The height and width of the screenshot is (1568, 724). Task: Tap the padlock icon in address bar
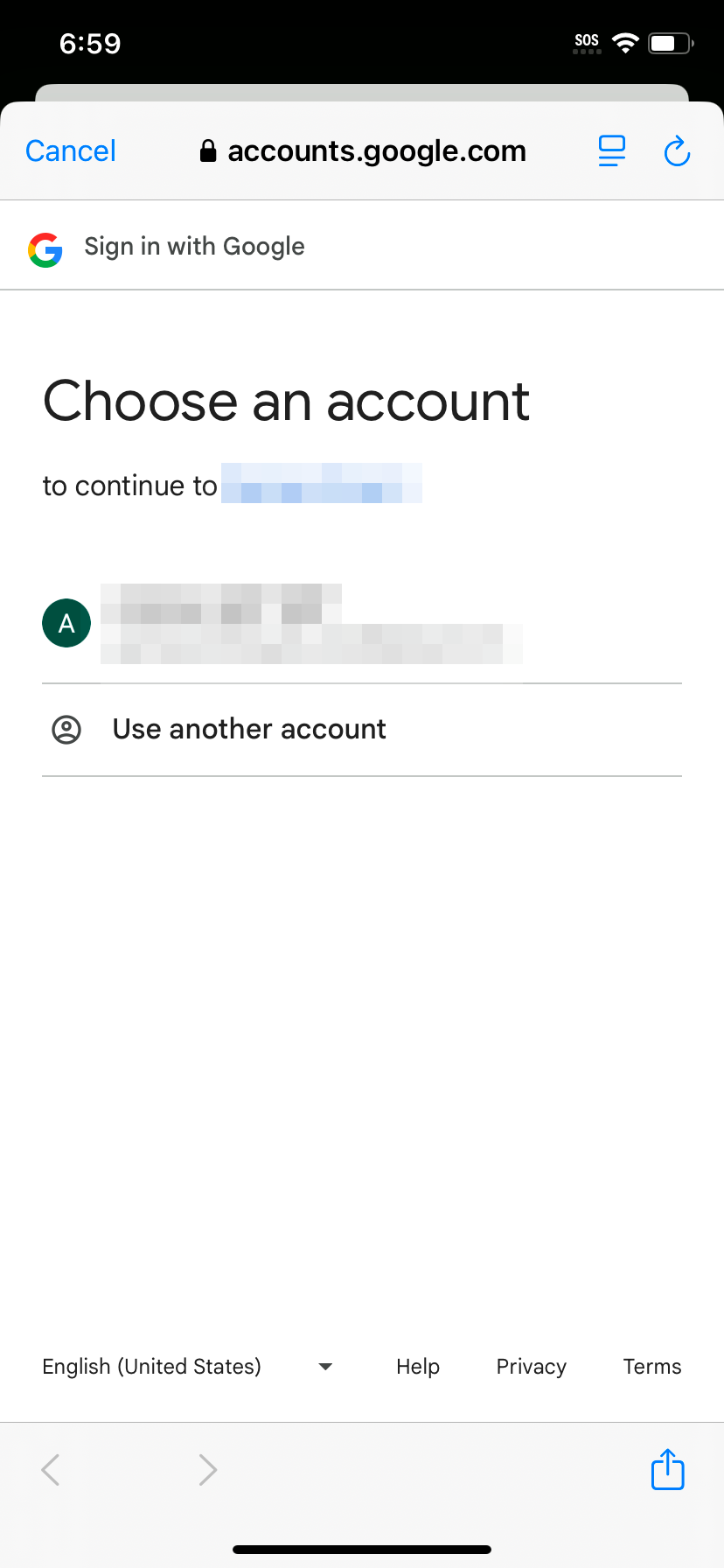pos(208,151)
